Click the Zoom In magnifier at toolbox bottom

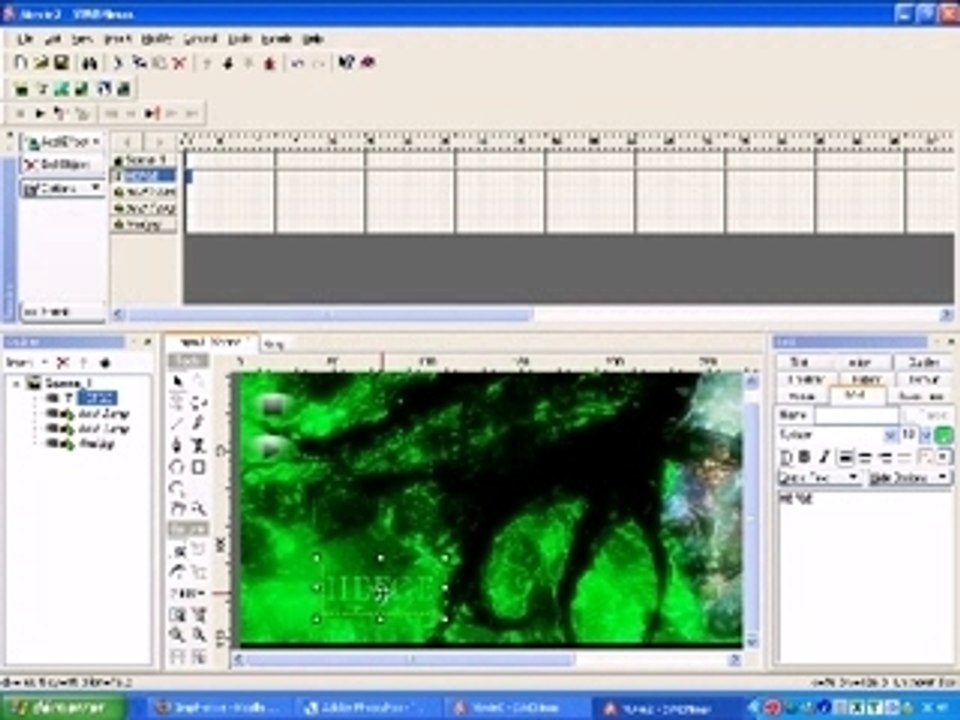[178, 635]
